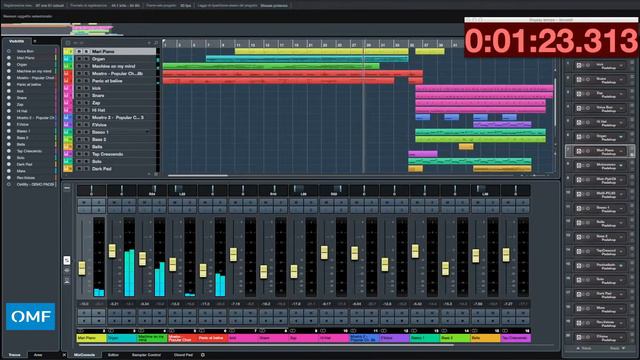Click Organ channel name label in mixer
This screenshot has width=640, height=360.
122,338
